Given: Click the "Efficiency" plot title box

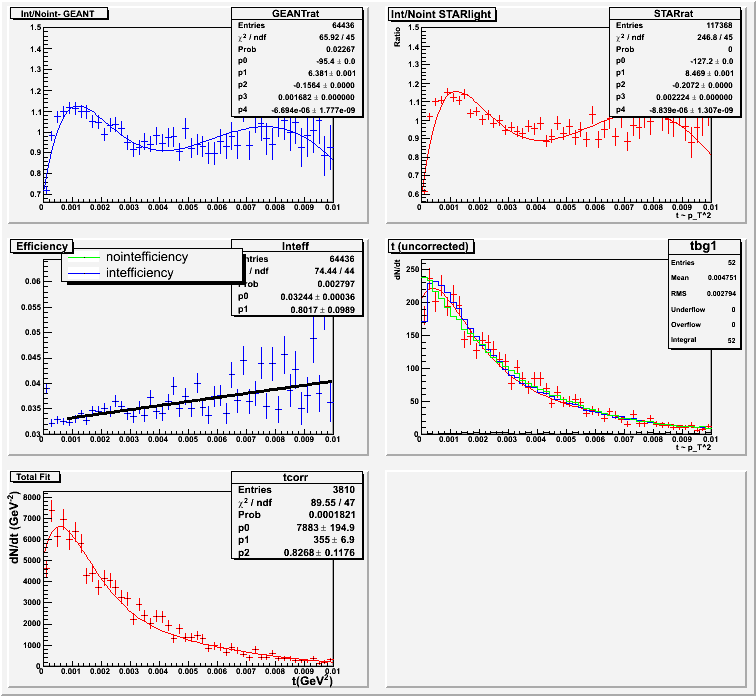Looking at the screenshot, I should coord(40,245).
